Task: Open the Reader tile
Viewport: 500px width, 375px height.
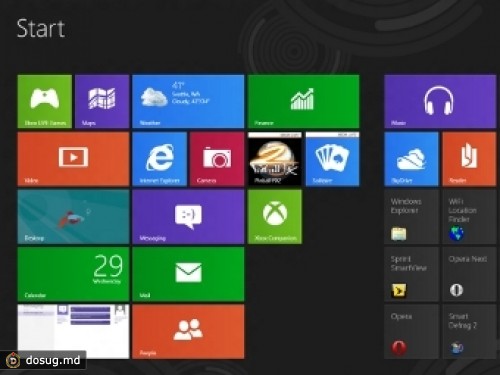Action: tap(469, 159)
